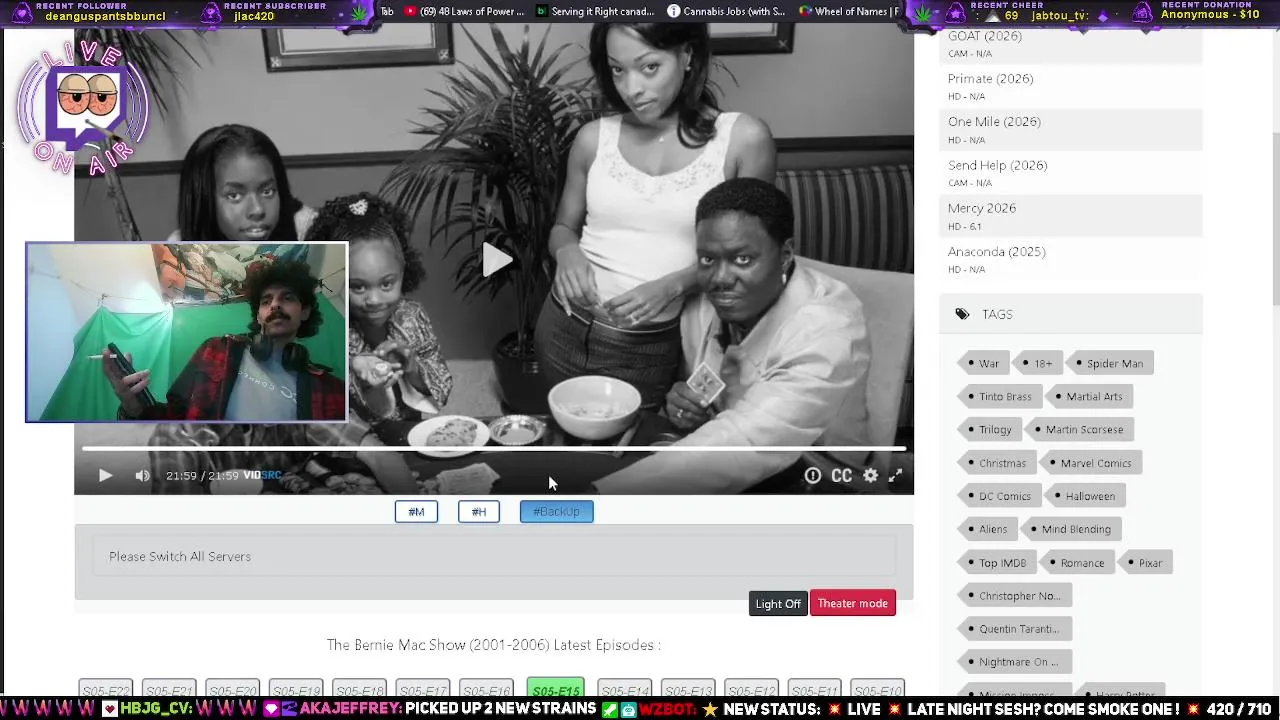The image size is (1280, 720).
Task: Select the DC Comics tag
Action: pyautogui.click(x=999, y=496)
